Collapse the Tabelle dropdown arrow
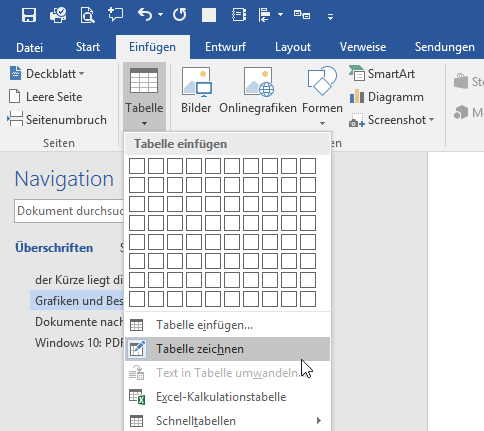The width and height of the screenshot is (484, 431). click(x=144, y=124)
